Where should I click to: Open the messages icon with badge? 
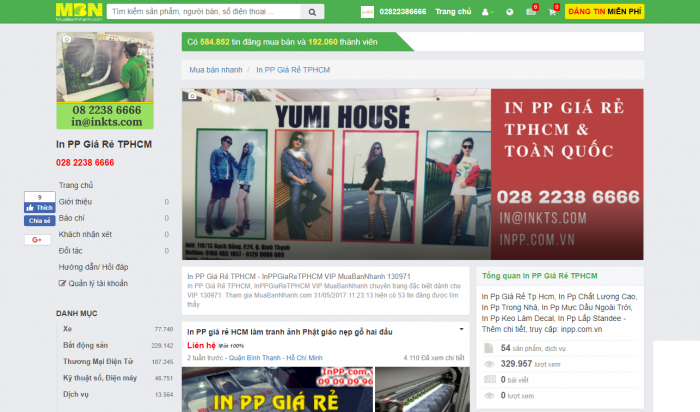pyautogui.click(x=531, y=12)
